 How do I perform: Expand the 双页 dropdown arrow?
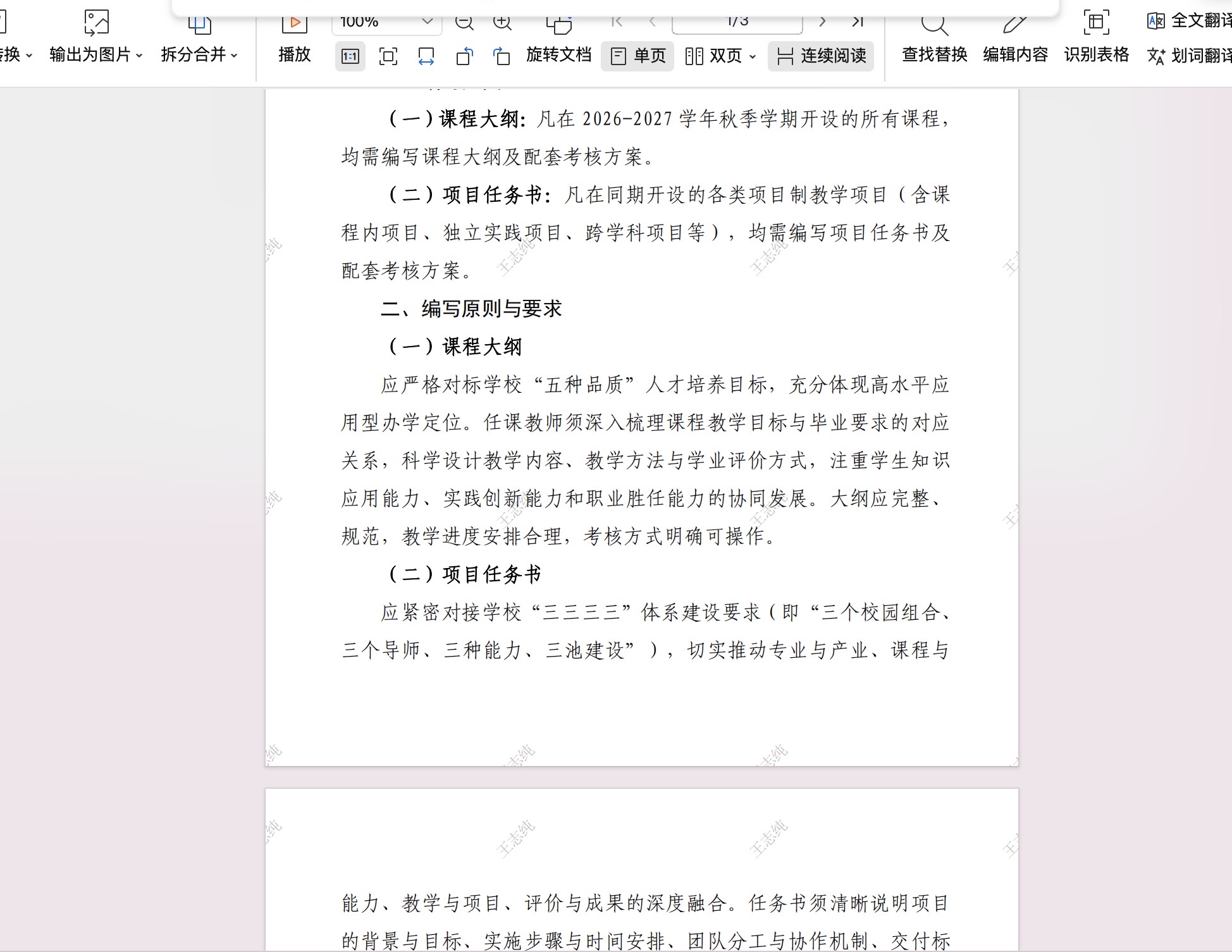coord(753,56)
